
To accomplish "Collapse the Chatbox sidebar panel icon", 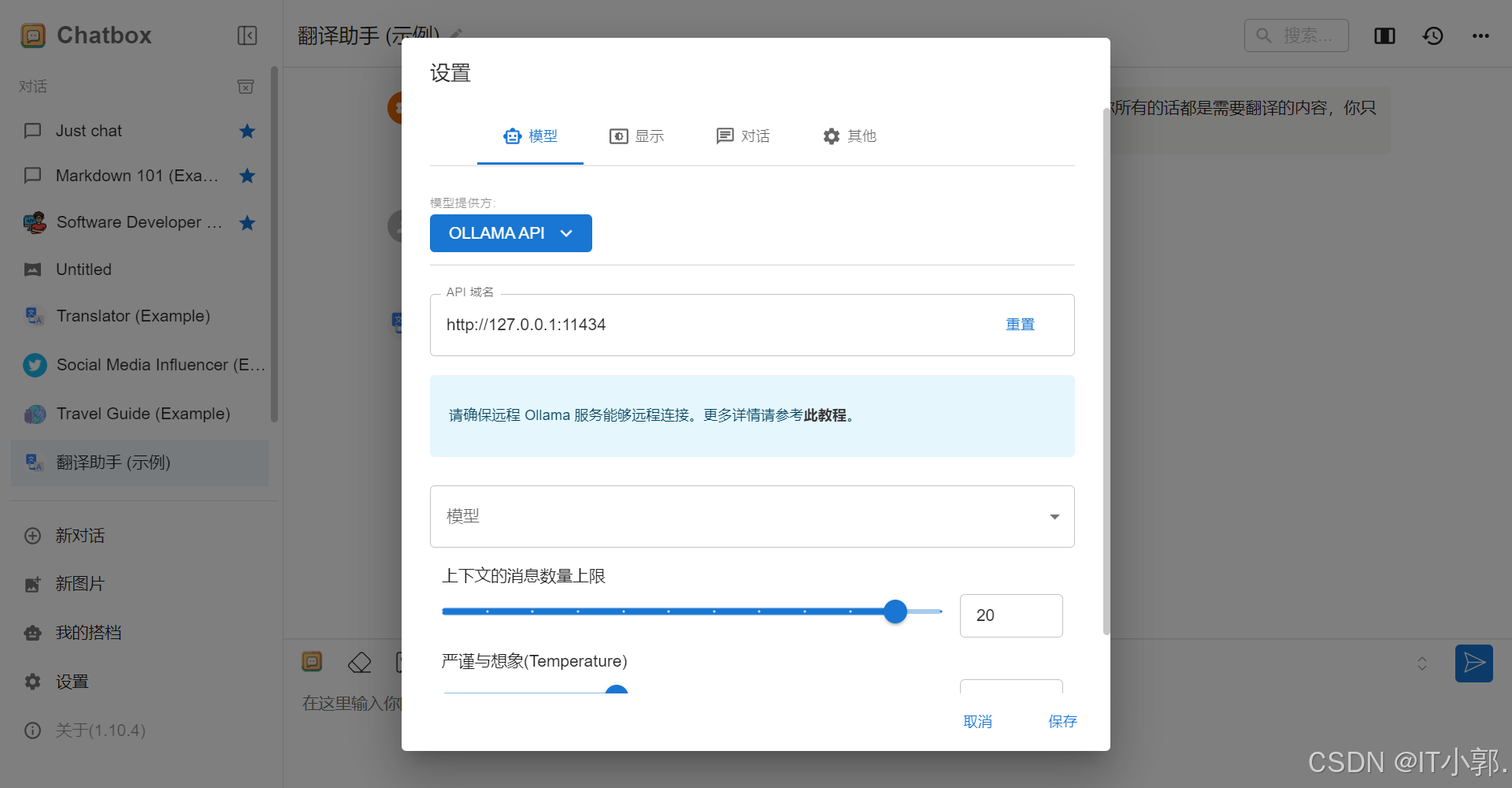I will point(247,35).
